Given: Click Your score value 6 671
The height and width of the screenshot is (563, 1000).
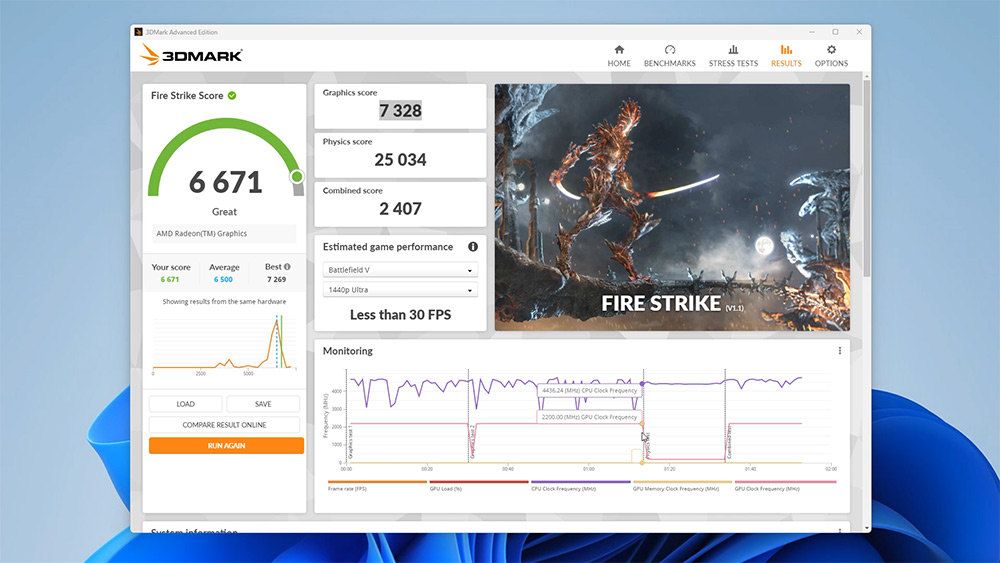Looking at the screenshot, I should (x=170, y=279).
